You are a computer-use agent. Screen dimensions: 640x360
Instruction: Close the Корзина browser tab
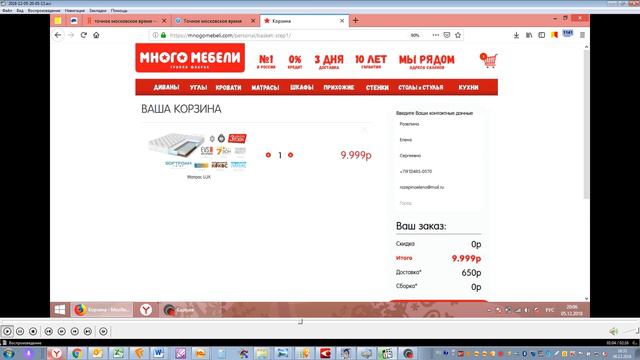[x=342, y=21]
